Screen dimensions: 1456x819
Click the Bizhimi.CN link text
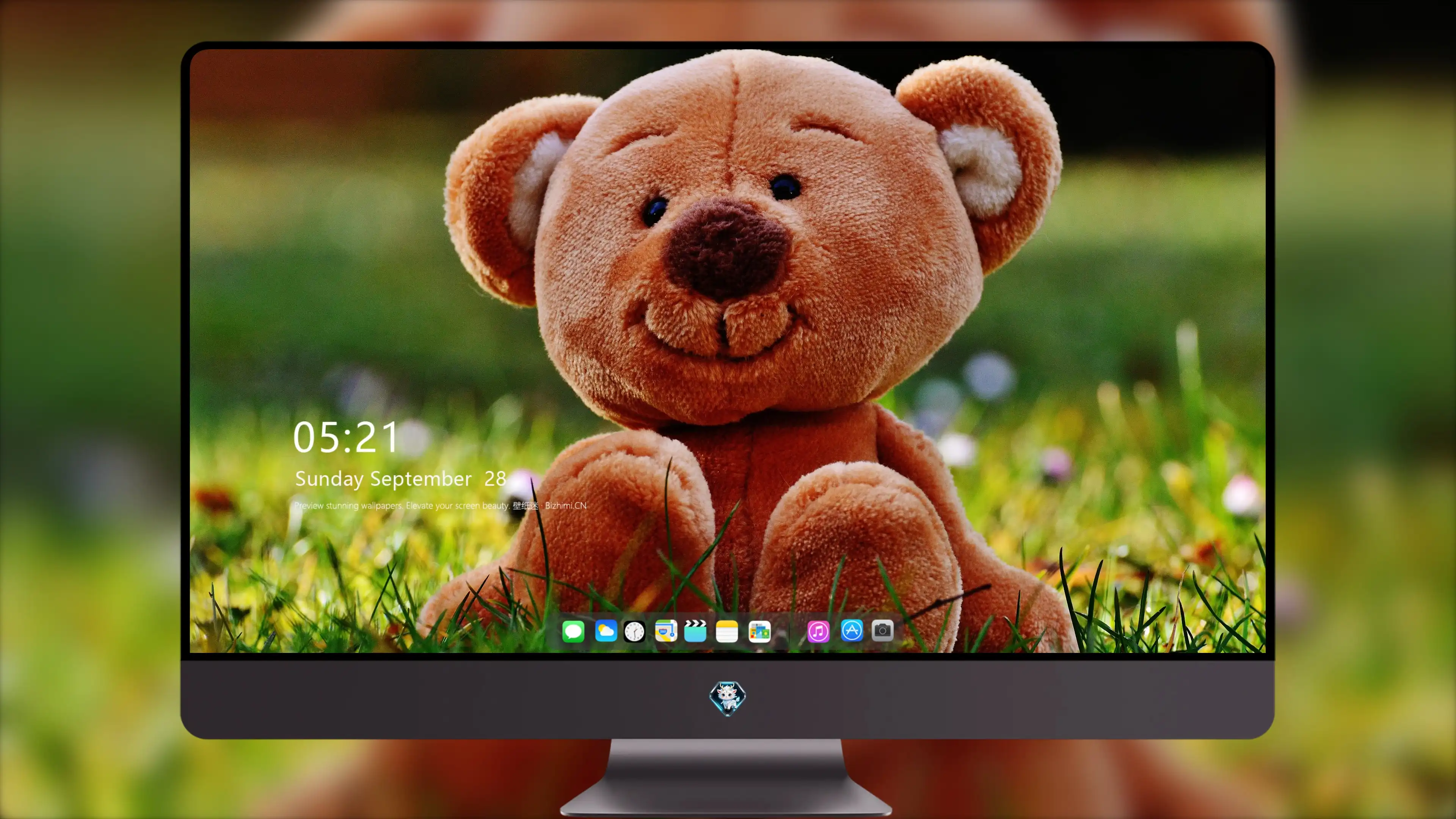click(x=566, y=505)
